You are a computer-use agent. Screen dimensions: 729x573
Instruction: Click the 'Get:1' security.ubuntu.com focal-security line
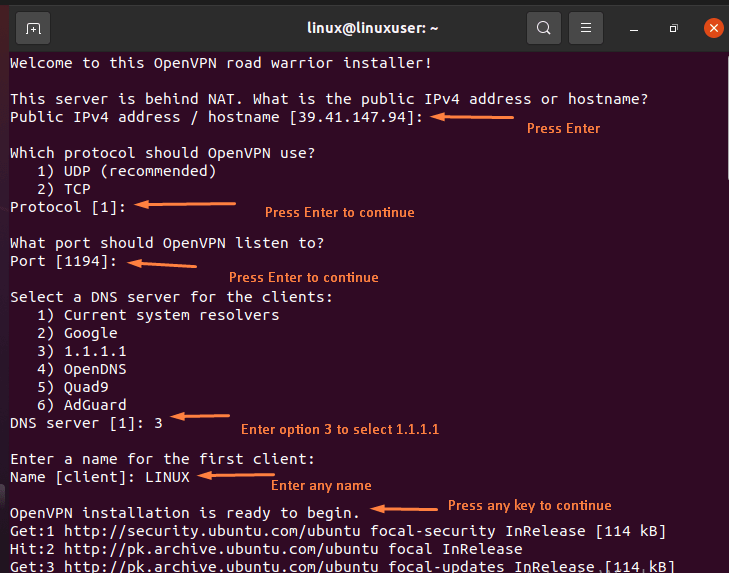coord(338,531)
